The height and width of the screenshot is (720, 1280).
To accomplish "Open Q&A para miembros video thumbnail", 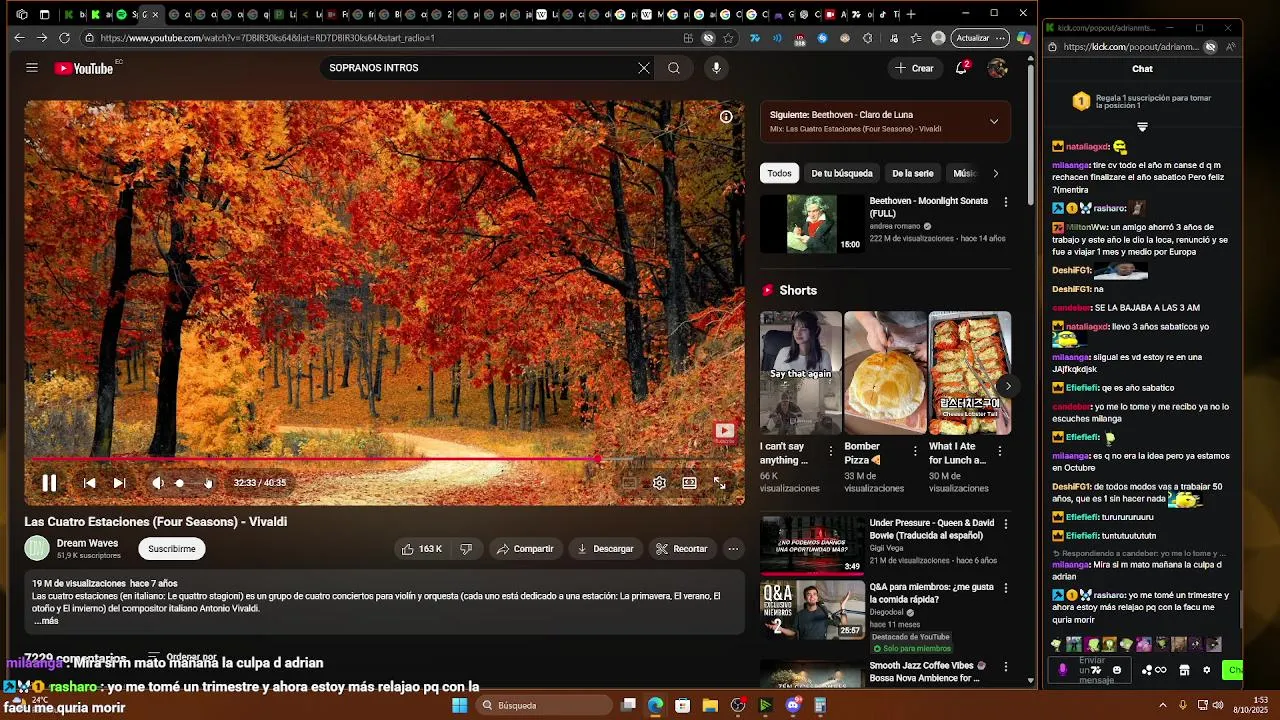I will (x=812, y=609).
